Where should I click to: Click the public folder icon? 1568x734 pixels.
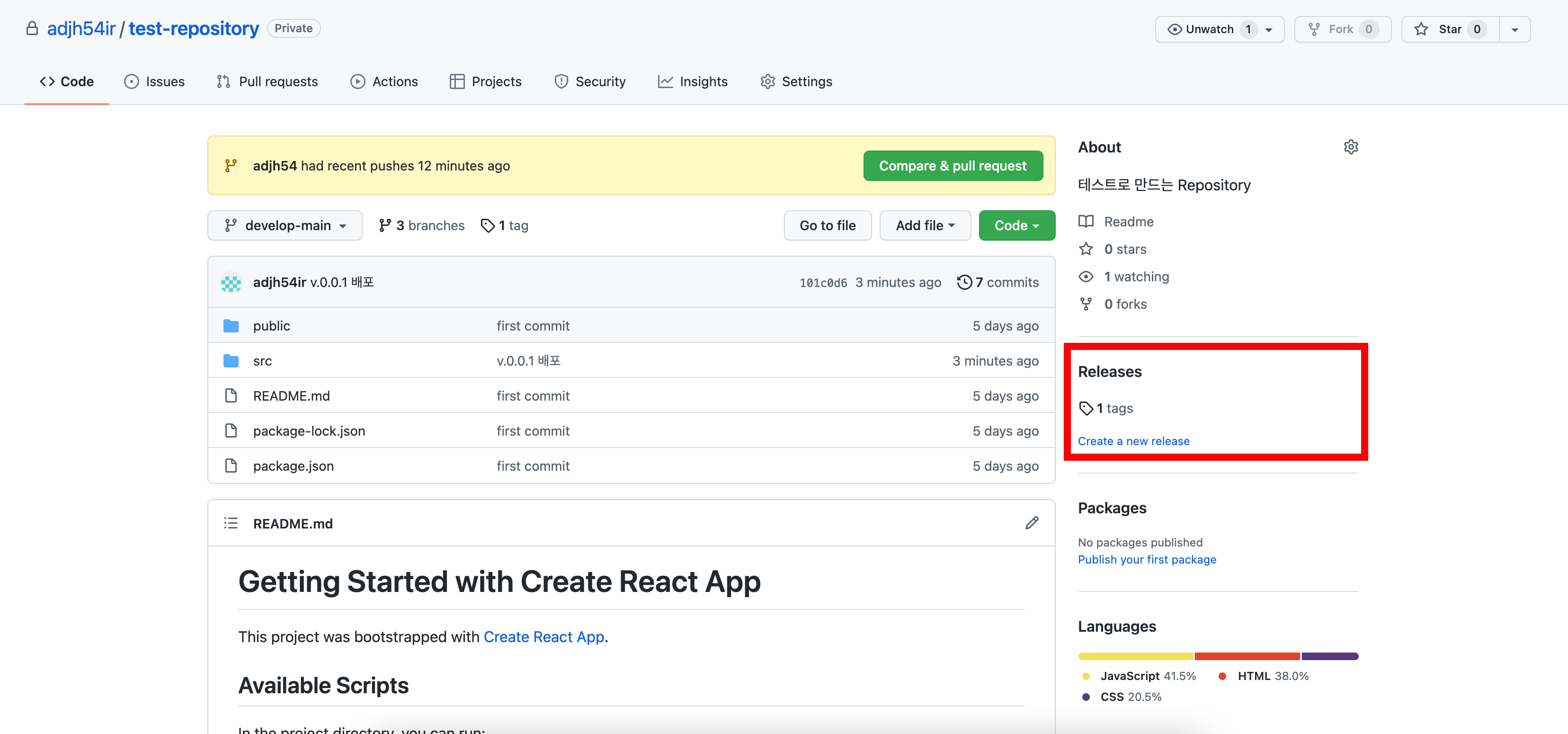click(x=231, y=326)
